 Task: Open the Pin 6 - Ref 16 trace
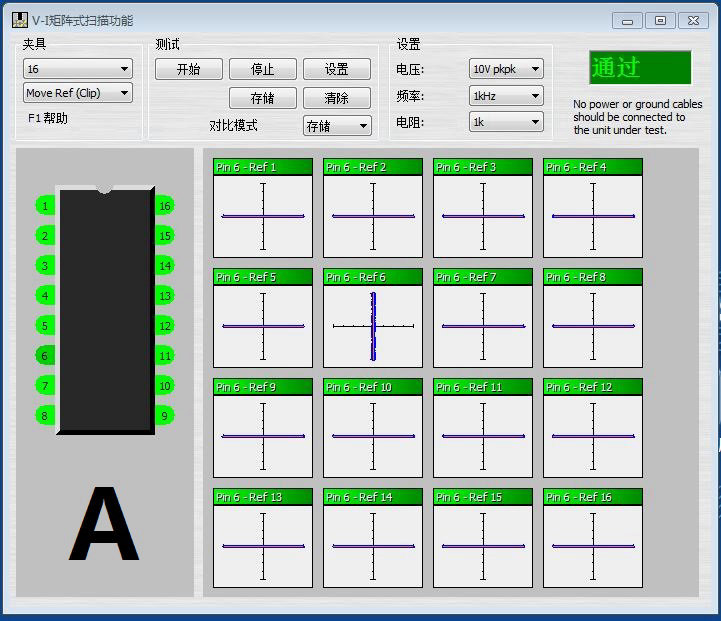point(593,538)
